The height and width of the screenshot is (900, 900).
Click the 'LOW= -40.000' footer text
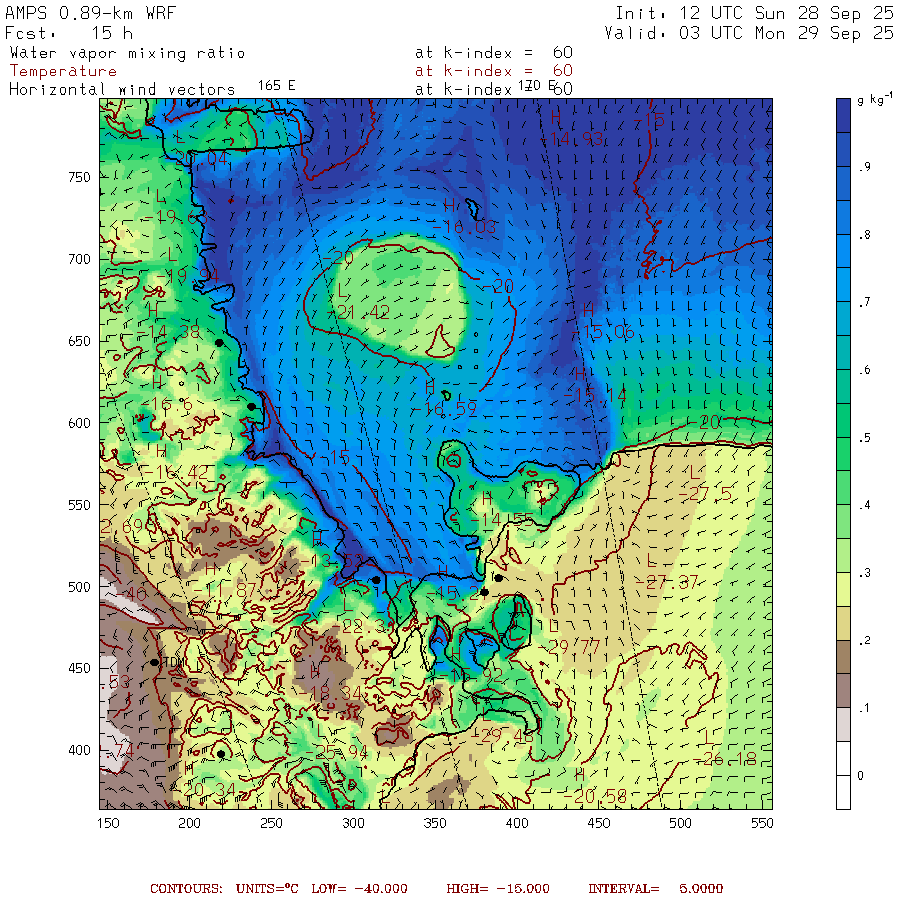tap(359, 889)
